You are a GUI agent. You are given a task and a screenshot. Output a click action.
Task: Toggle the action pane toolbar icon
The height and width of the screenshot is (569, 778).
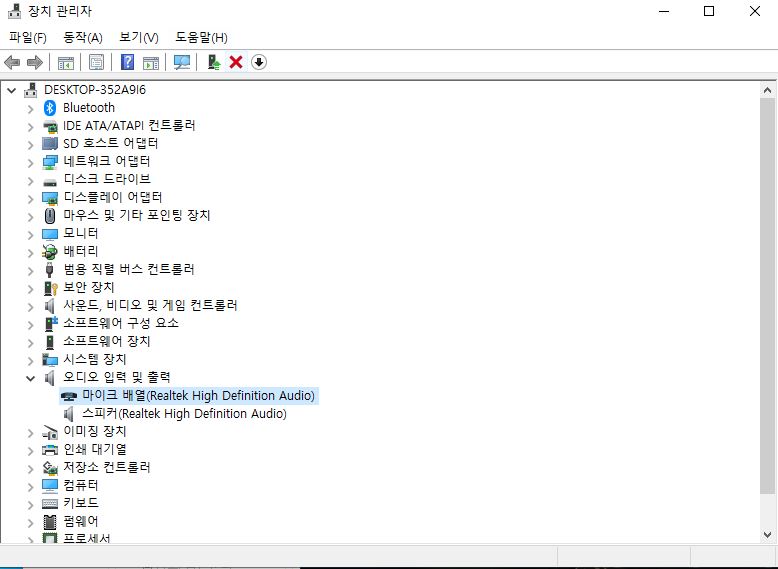click(151, 63)
